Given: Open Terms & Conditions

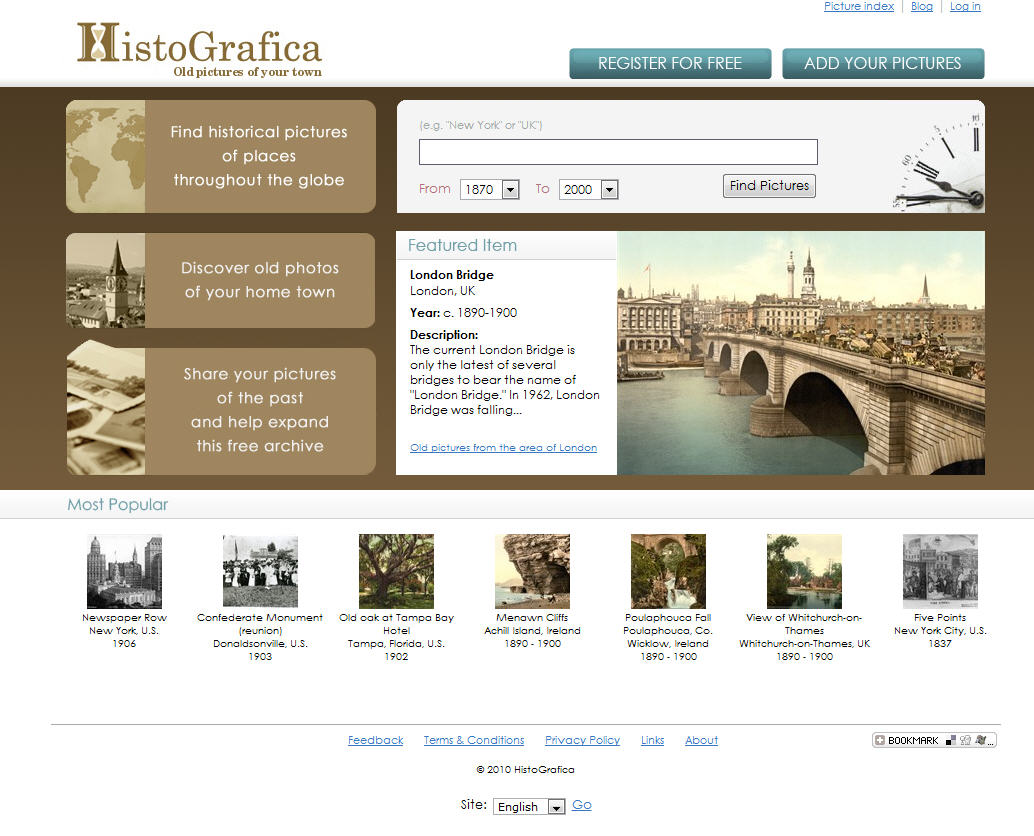Looking at the screenshot, I should [473, 740].
